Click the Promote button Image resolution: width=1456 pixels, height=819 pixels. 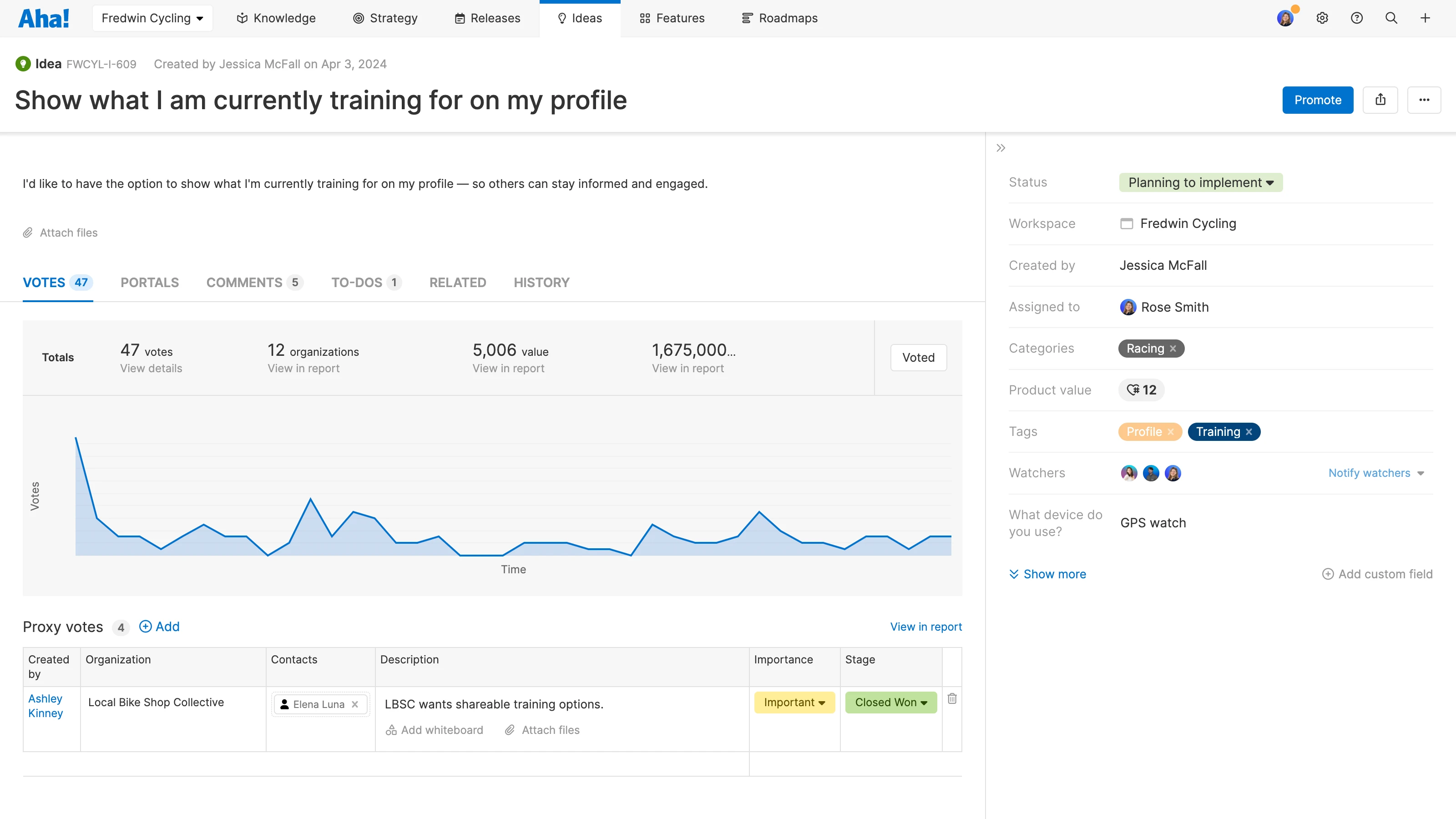pyautogui.click(x=1317, y=100)
